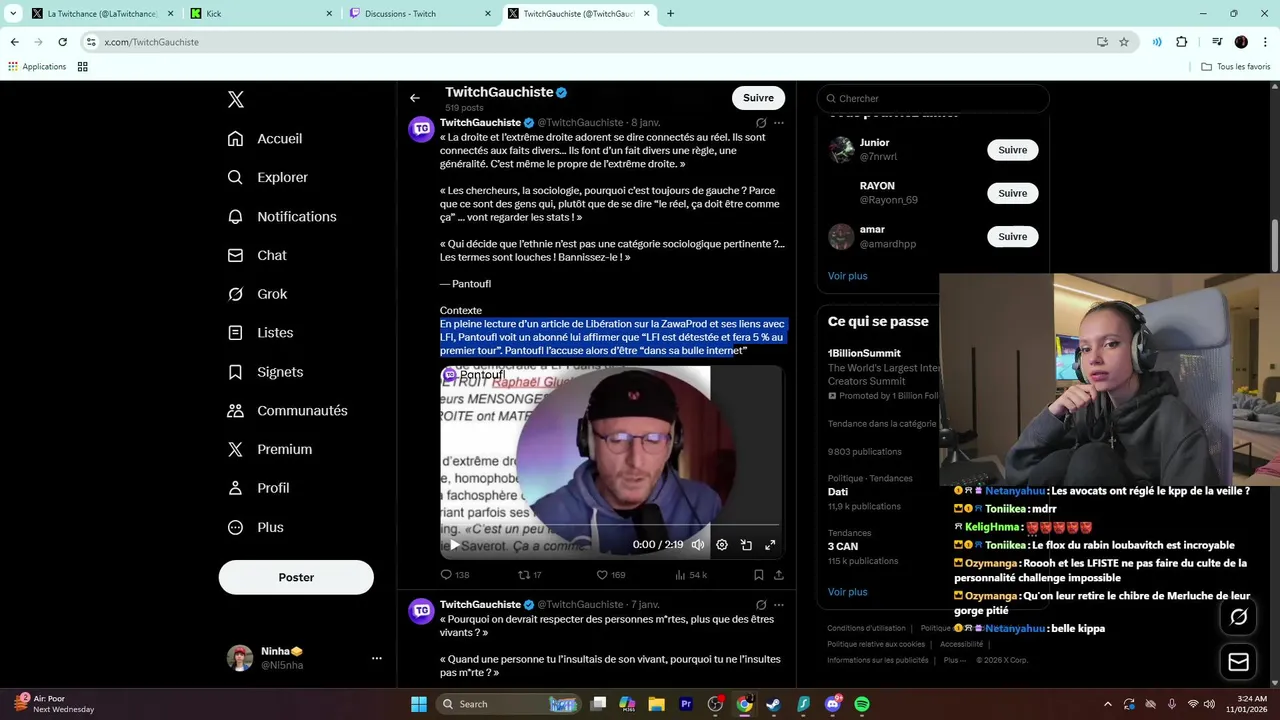The height and width of the screenshot is (720, 1280).
Task: Open Steam from taskbar
Action: [774, 704]
